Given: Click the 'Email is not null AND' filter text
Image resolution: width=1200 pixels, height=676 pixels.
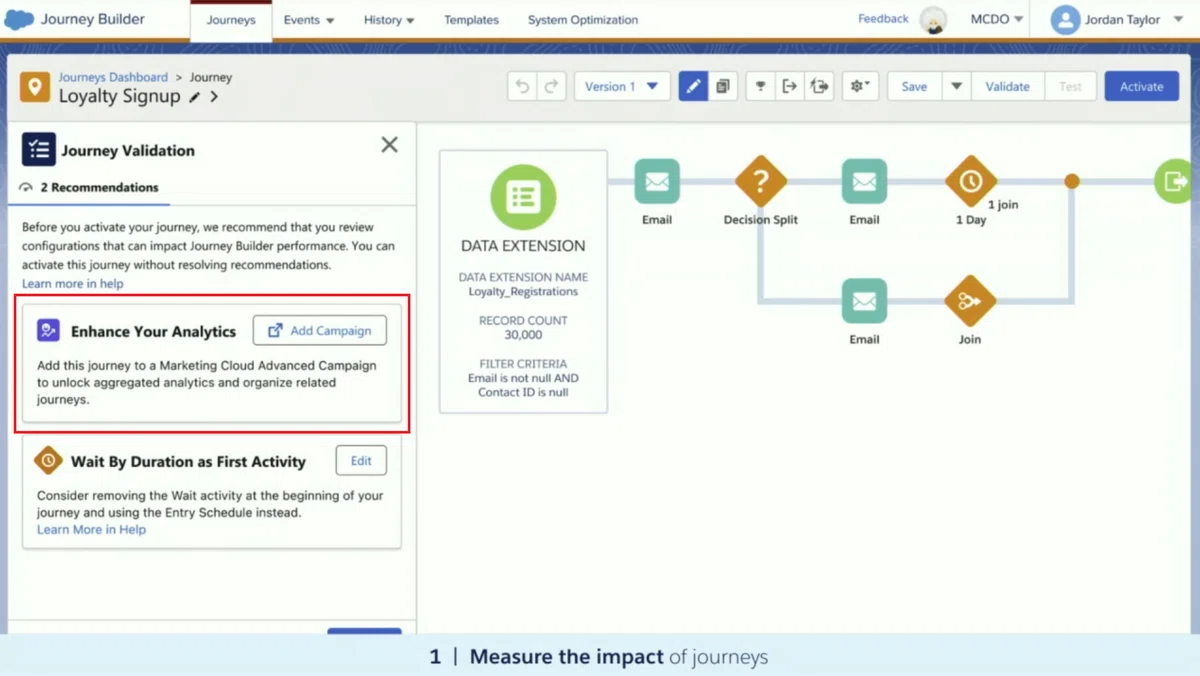Looking at the screenshot, I should [523, 378].
